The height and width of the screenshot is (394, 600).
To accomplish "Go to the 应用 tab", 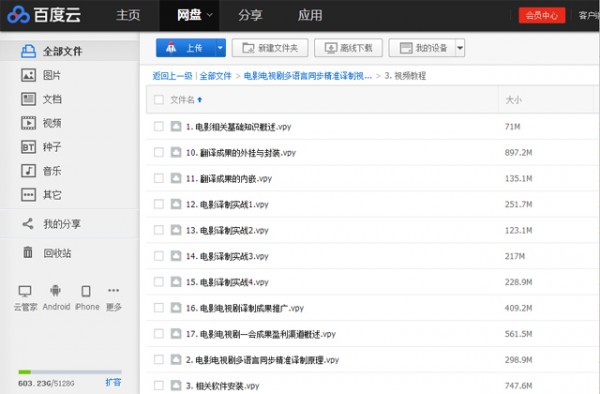I will [310, 15].
